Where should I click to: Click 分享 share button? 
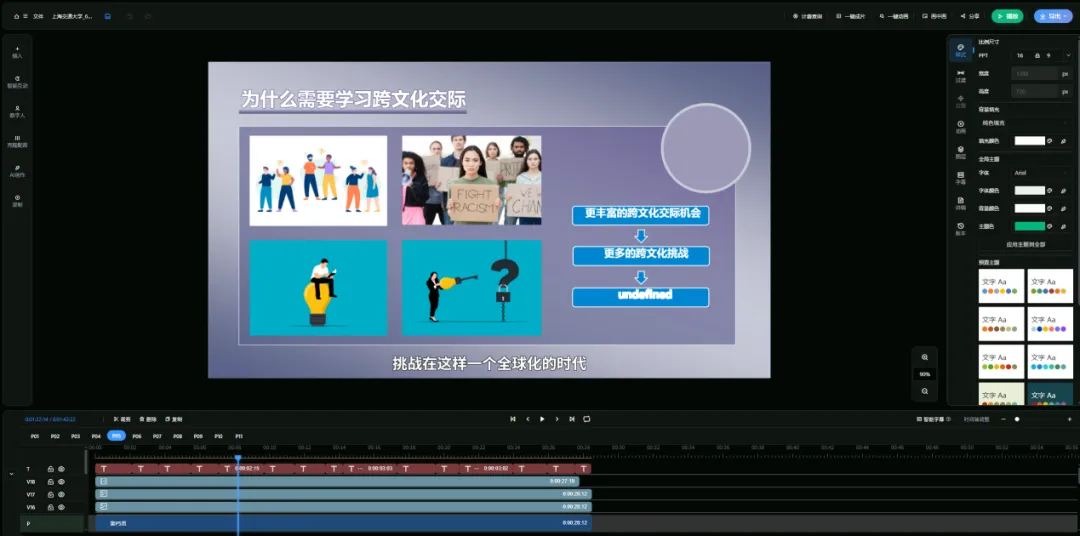coord(970,16)
